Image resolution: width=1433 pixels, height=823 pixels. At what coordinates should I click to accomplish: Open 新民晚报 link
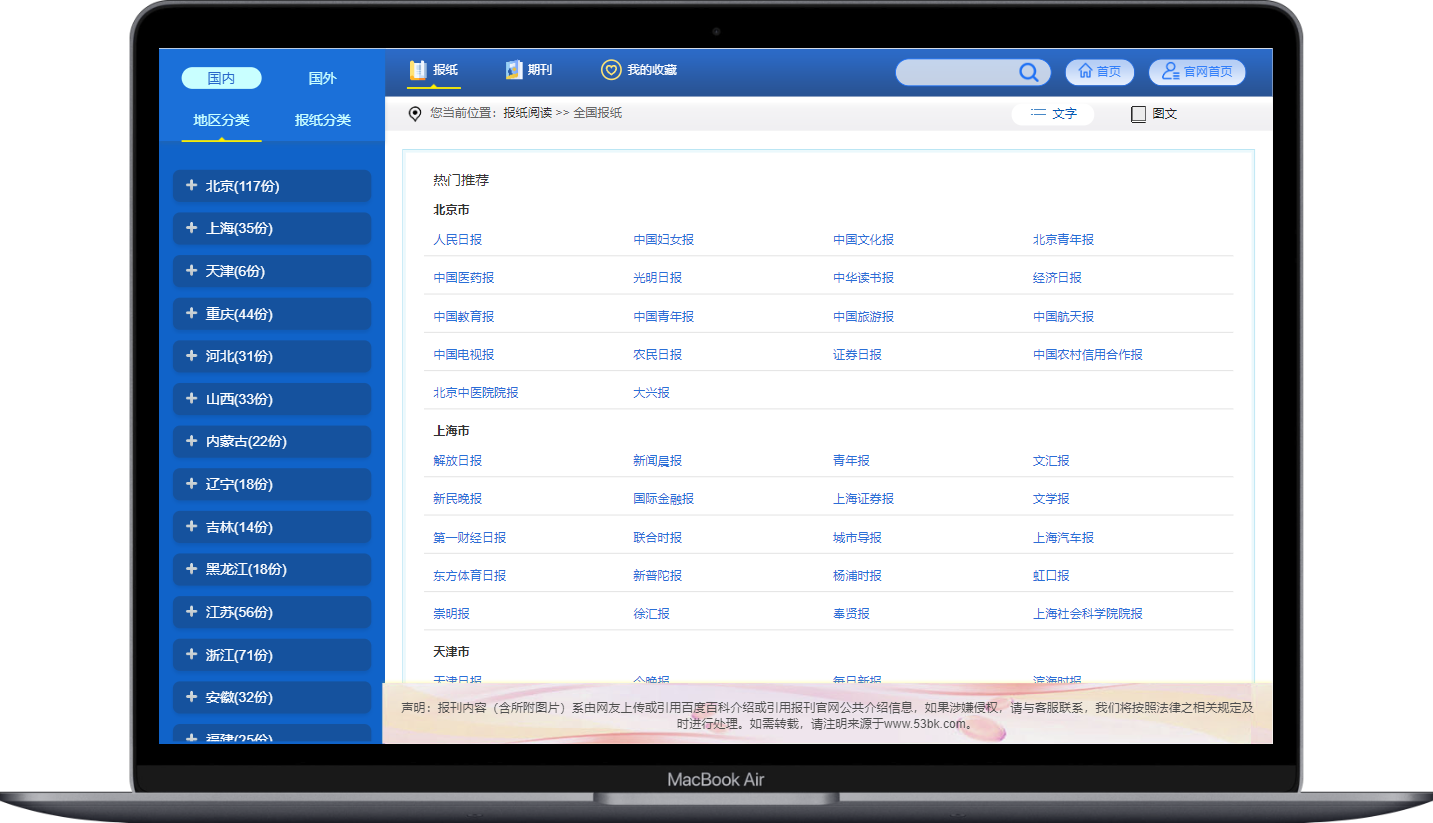tap(457, 499)
